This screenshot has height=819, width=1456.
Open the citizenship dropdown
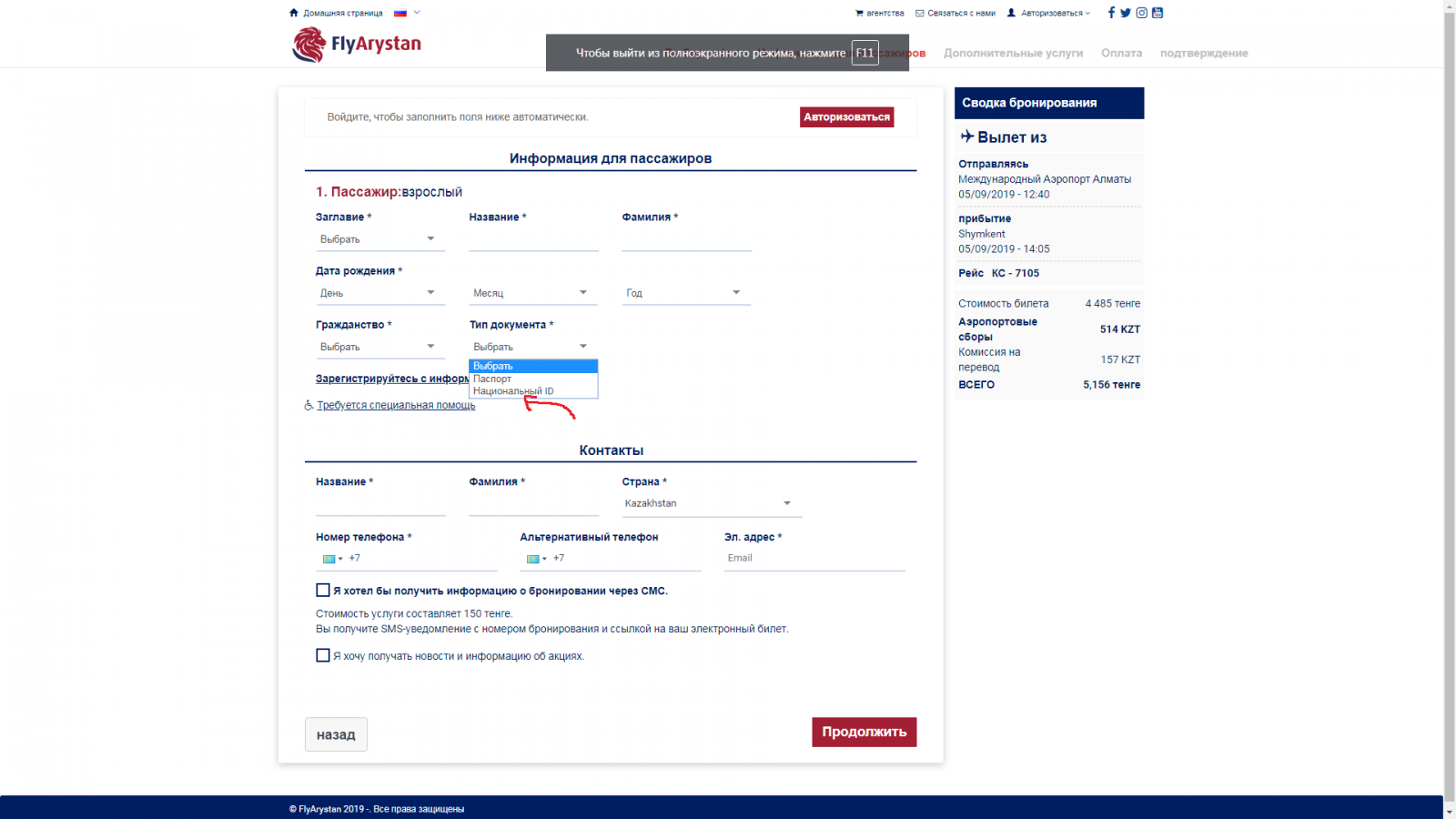pyautogui.click(x=380, y=347)
